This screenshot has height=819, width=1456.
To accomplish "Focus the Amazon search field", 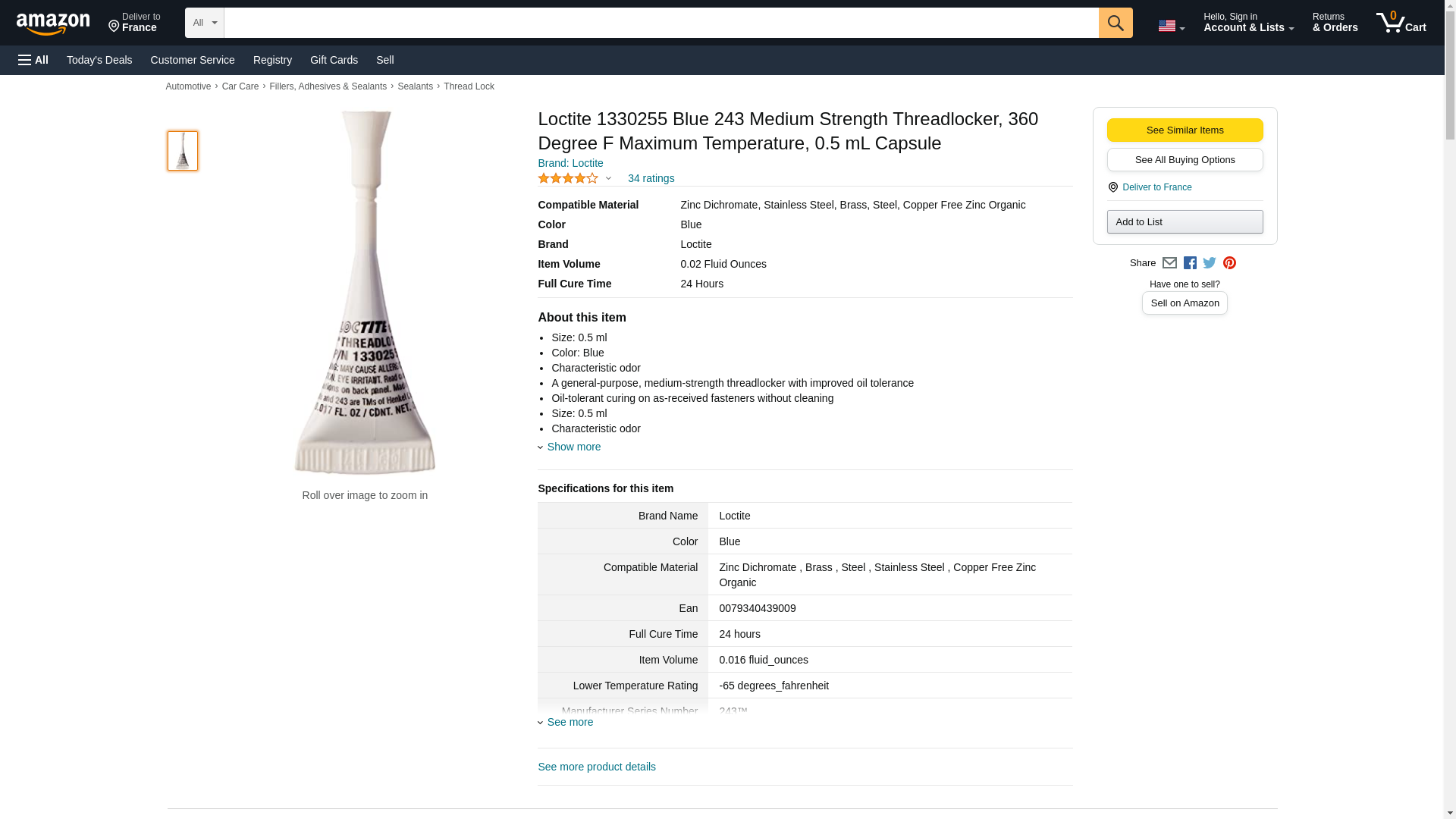I will coord(661,23).
